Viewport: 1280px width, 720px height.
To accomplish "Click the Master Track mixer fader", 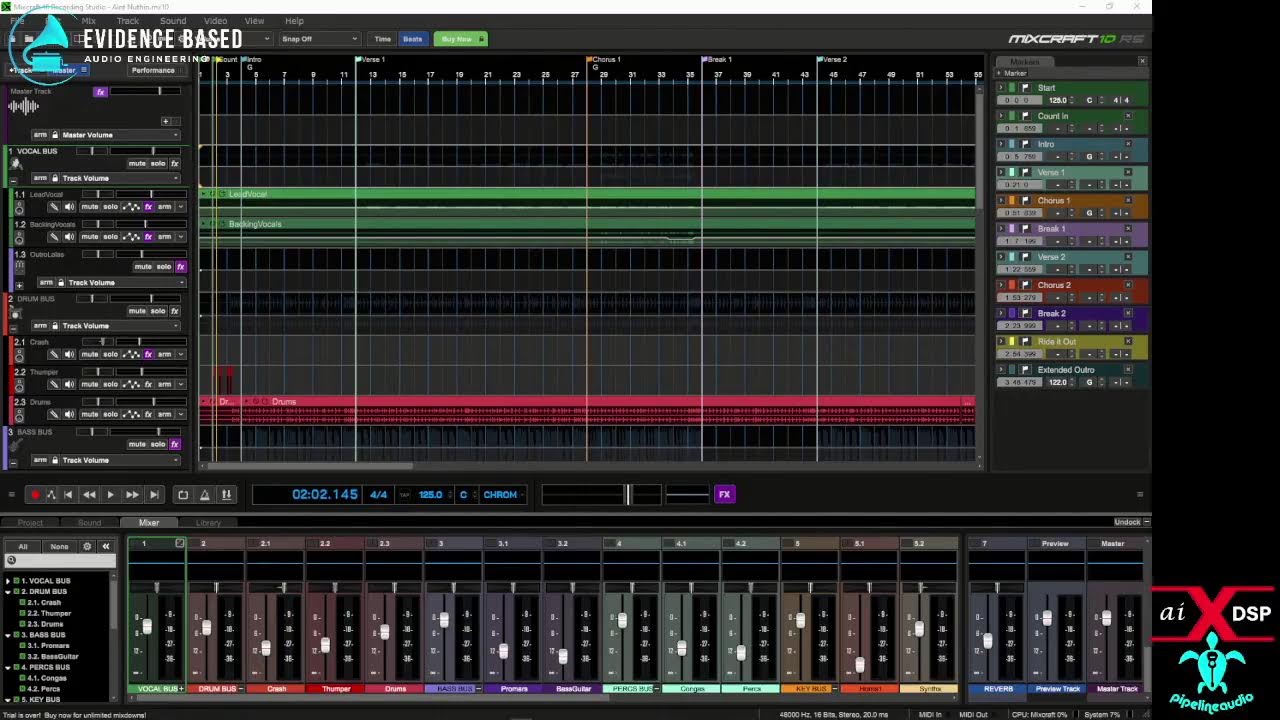I will [1106, 619].
